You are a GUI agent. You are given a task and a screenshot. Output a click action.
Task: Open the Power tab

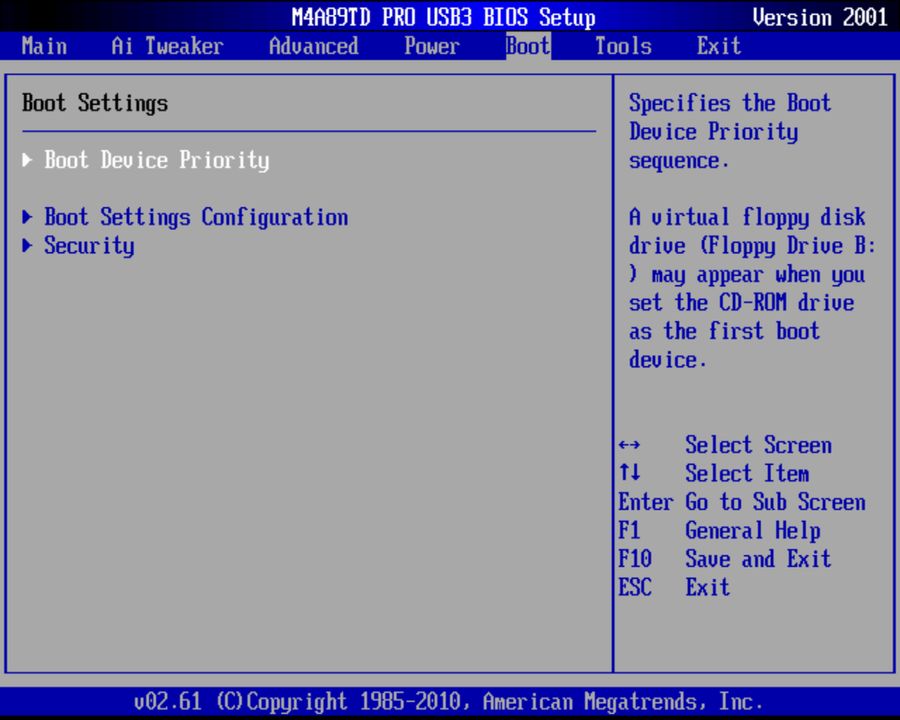[431, 46]
